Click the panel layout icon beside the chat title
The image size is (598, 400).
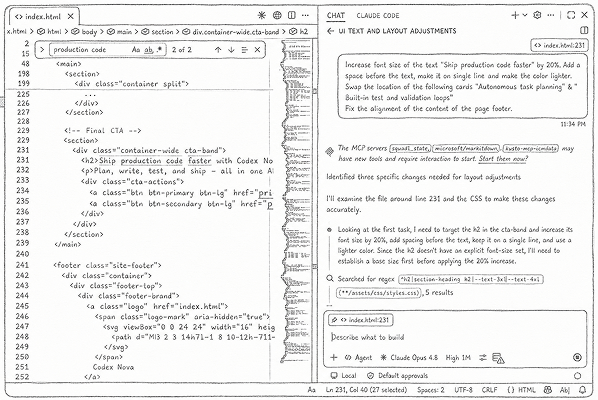(584, 30)
